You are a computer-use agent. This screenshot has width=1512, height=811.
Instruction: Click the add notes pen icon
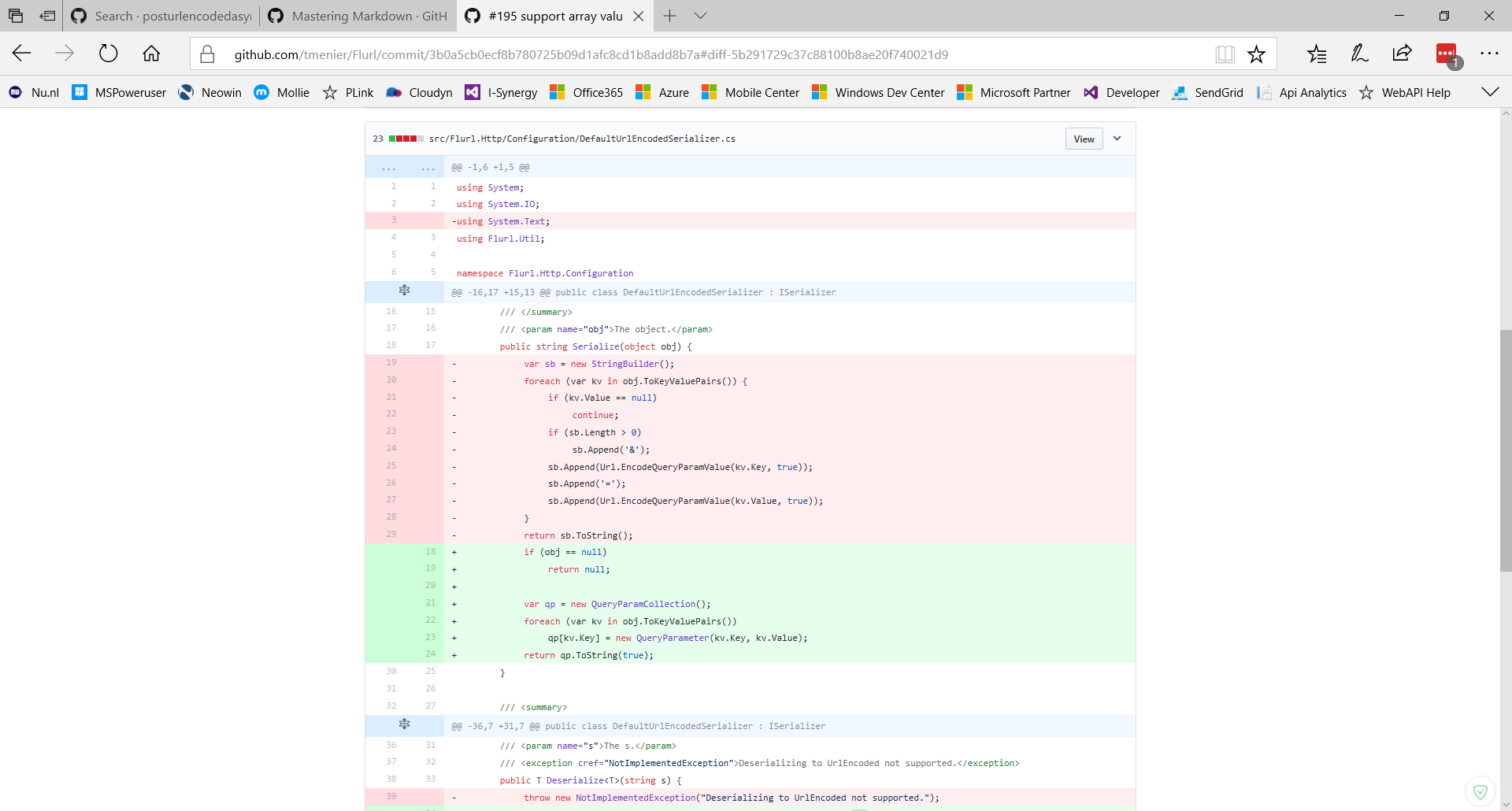pyautogui.click(x=1359, y=54)
